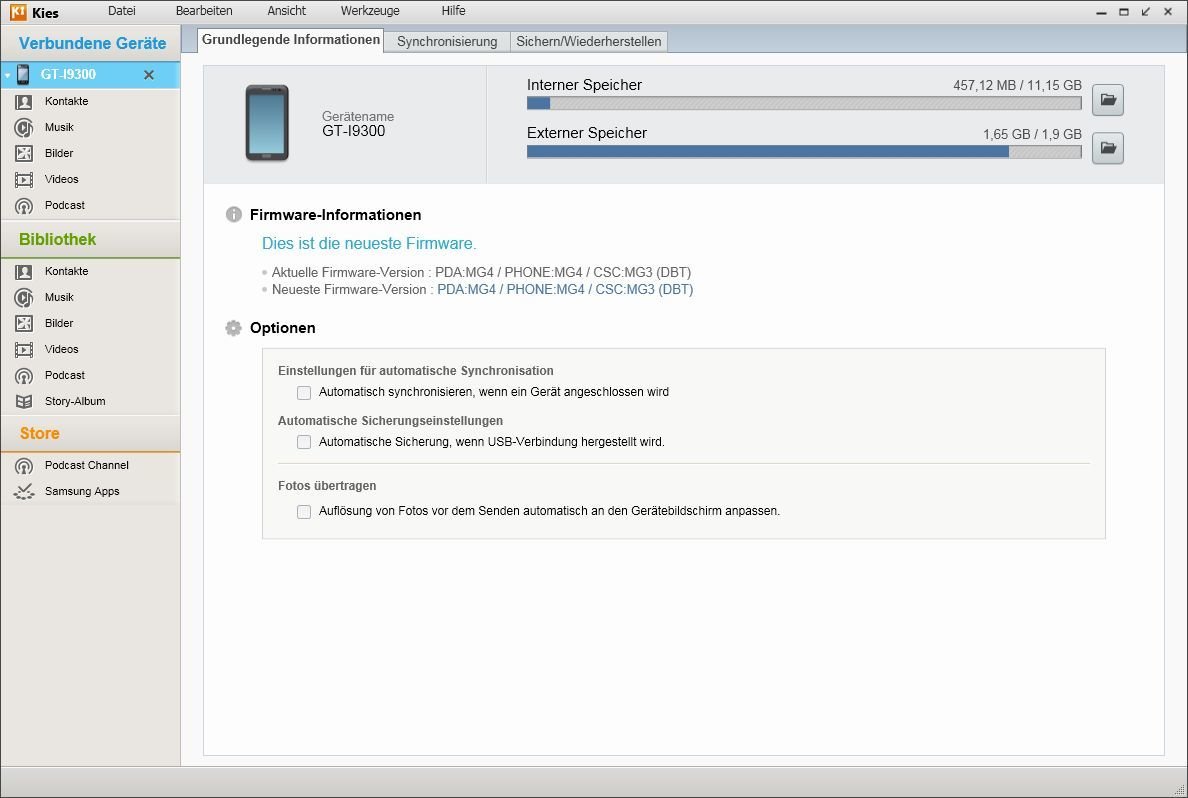Click the Externer Speicher usage bar
The width and height of the screenshot is (1188, 798).
(x=803, y=152)
